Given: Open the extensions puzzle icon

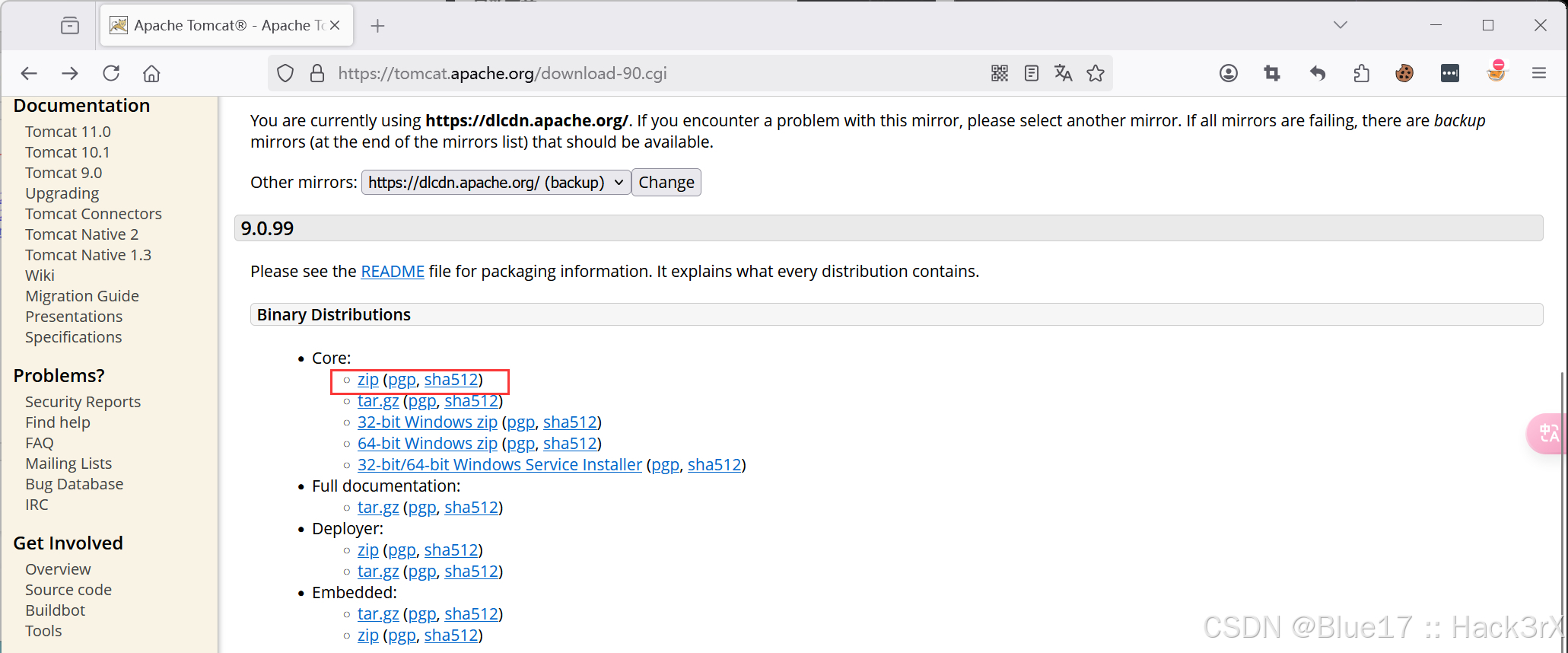Looking at the screenshot, I should coord(1362,73).
